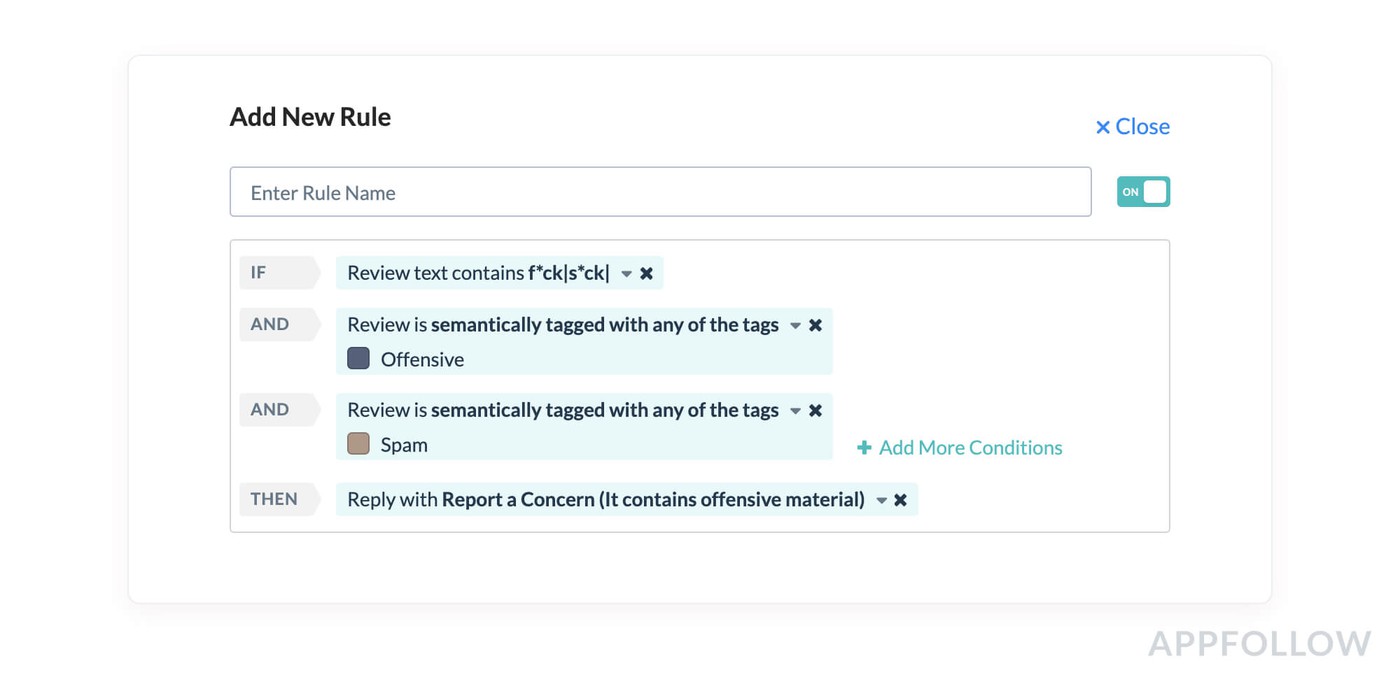Screen dimensions: 1400x684
Task: Select the Spam tag color swatch
Action: pyautogui.click(x=358, y=443)
